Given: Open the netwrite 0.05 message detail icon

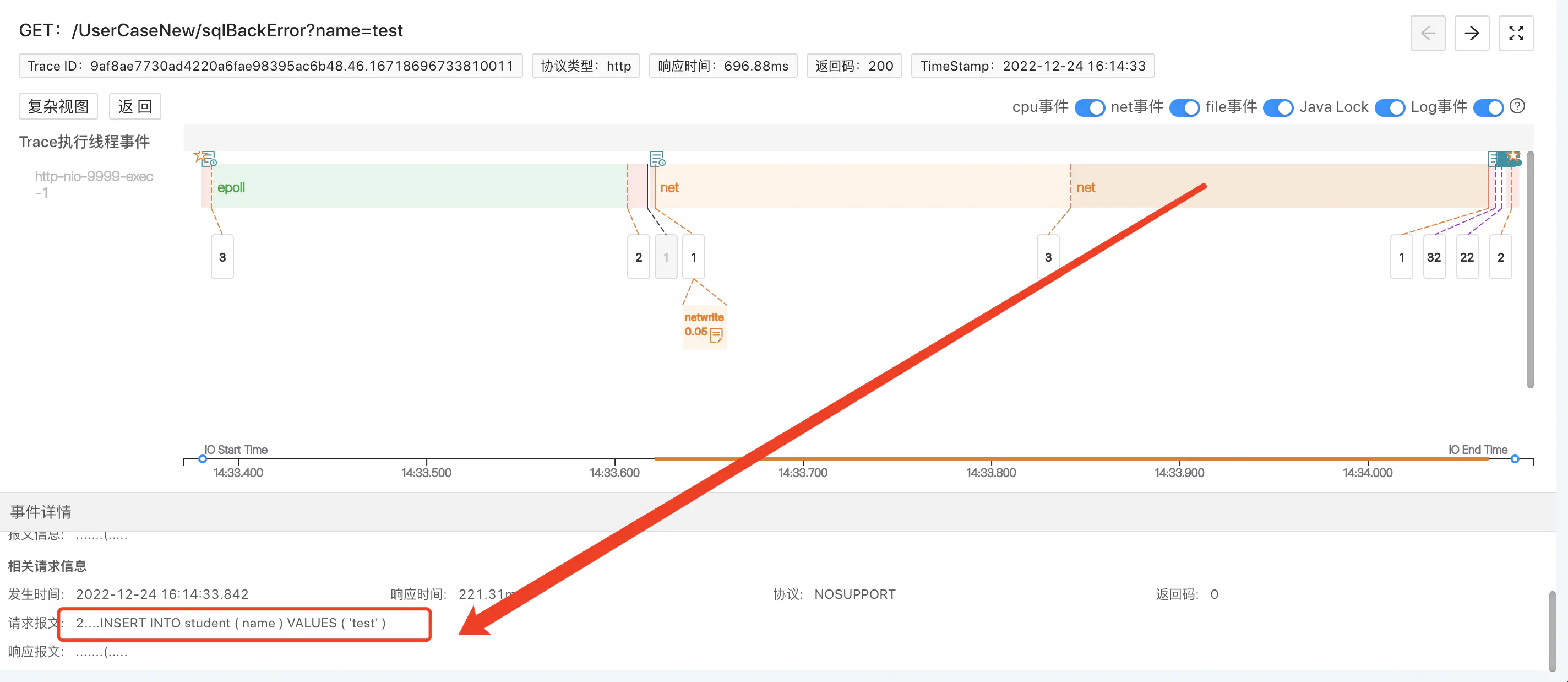Looking at the screenshot, I should pos(716,334).
